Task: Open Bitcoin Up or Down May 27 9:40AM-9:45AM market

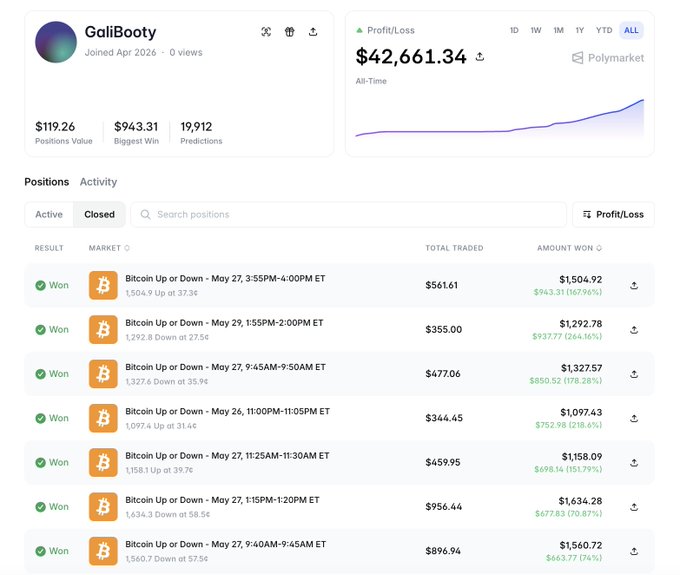Action: (226, 544)
